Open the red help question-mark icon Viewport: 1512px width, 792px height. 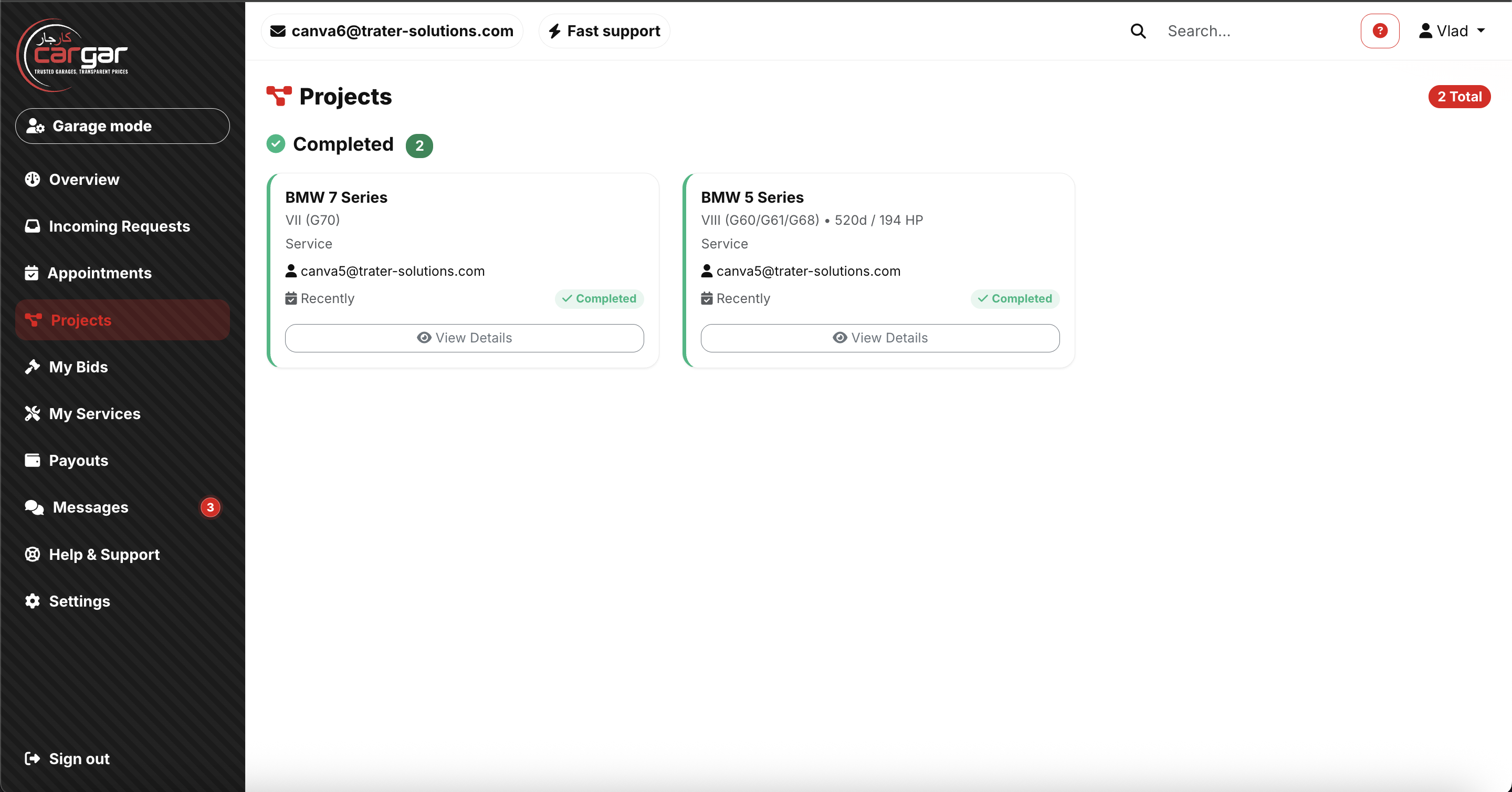(x=1379, y=30)
